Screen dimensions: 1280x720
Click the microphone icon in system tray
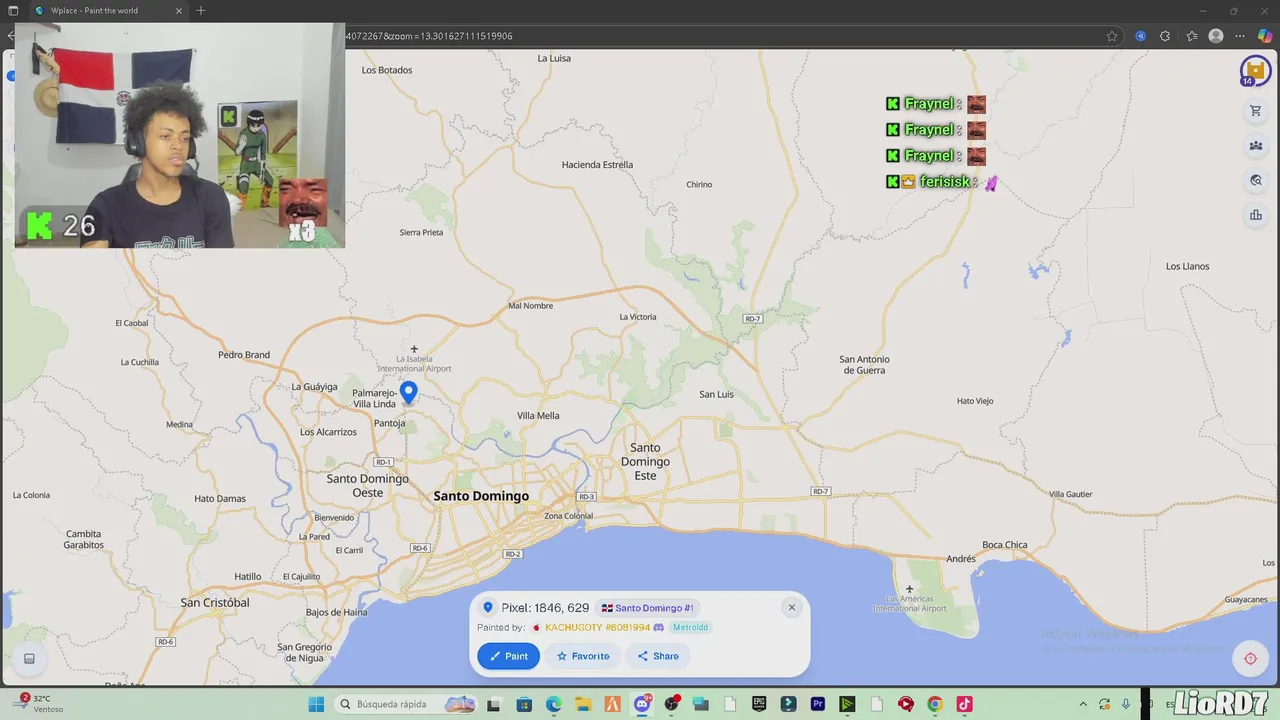[x=1126, y=704]
